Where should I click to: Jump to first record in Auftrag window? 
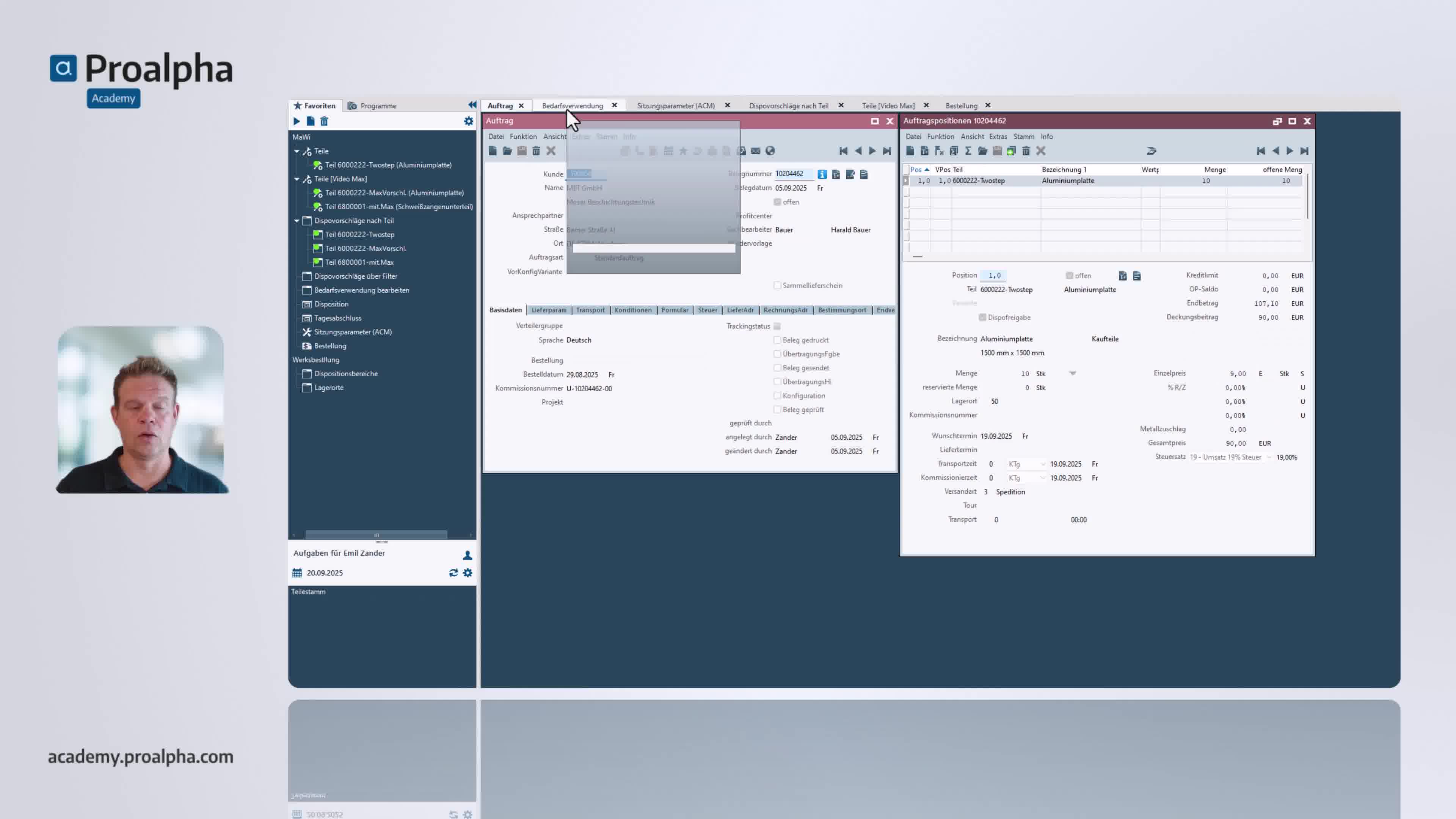pyautogui.click(x=843, y=151)
